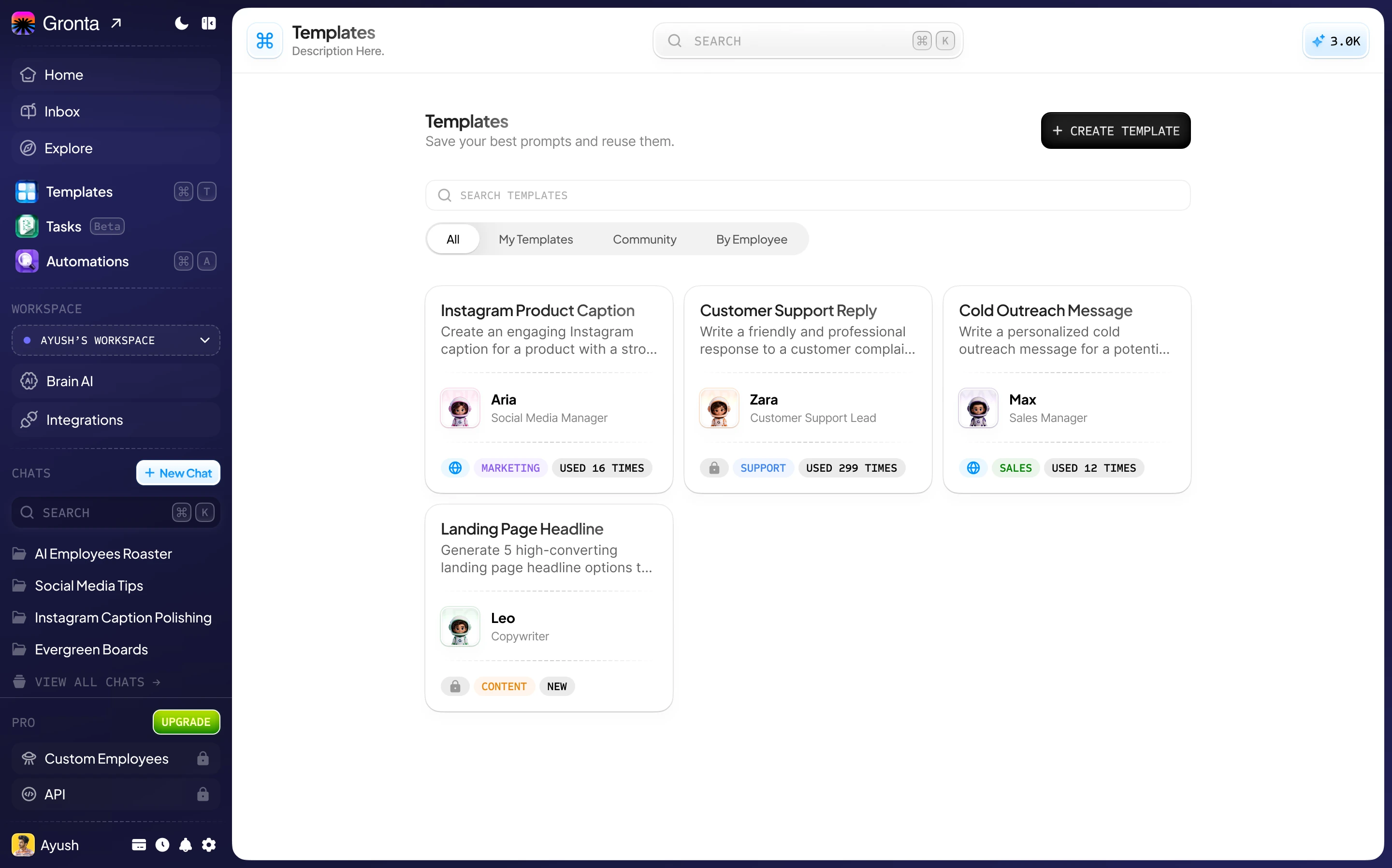1392x868 pixels.
Task: Click the command icon beside Templates header
Action: coord(264,41)
